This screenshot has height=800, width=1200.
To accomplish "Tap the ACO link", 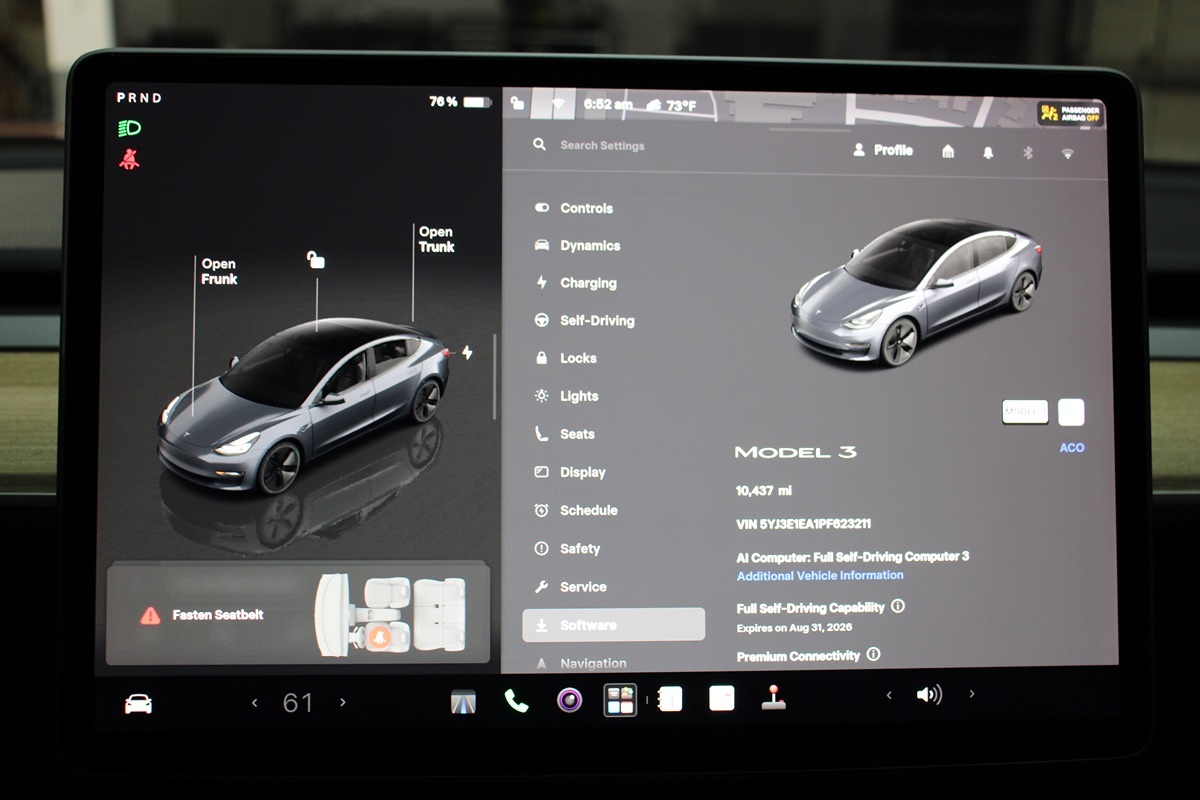I will tap(1072, 448).
